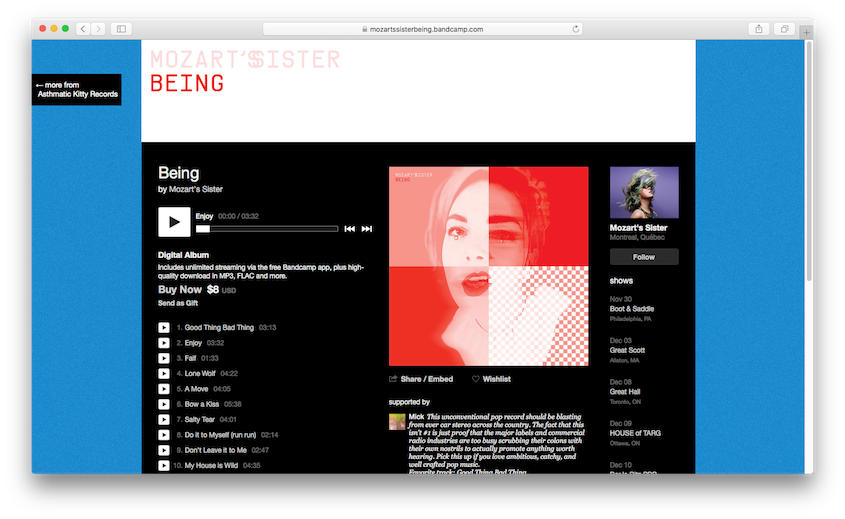
Task: Click the audio progress bar
Action: 267,229
